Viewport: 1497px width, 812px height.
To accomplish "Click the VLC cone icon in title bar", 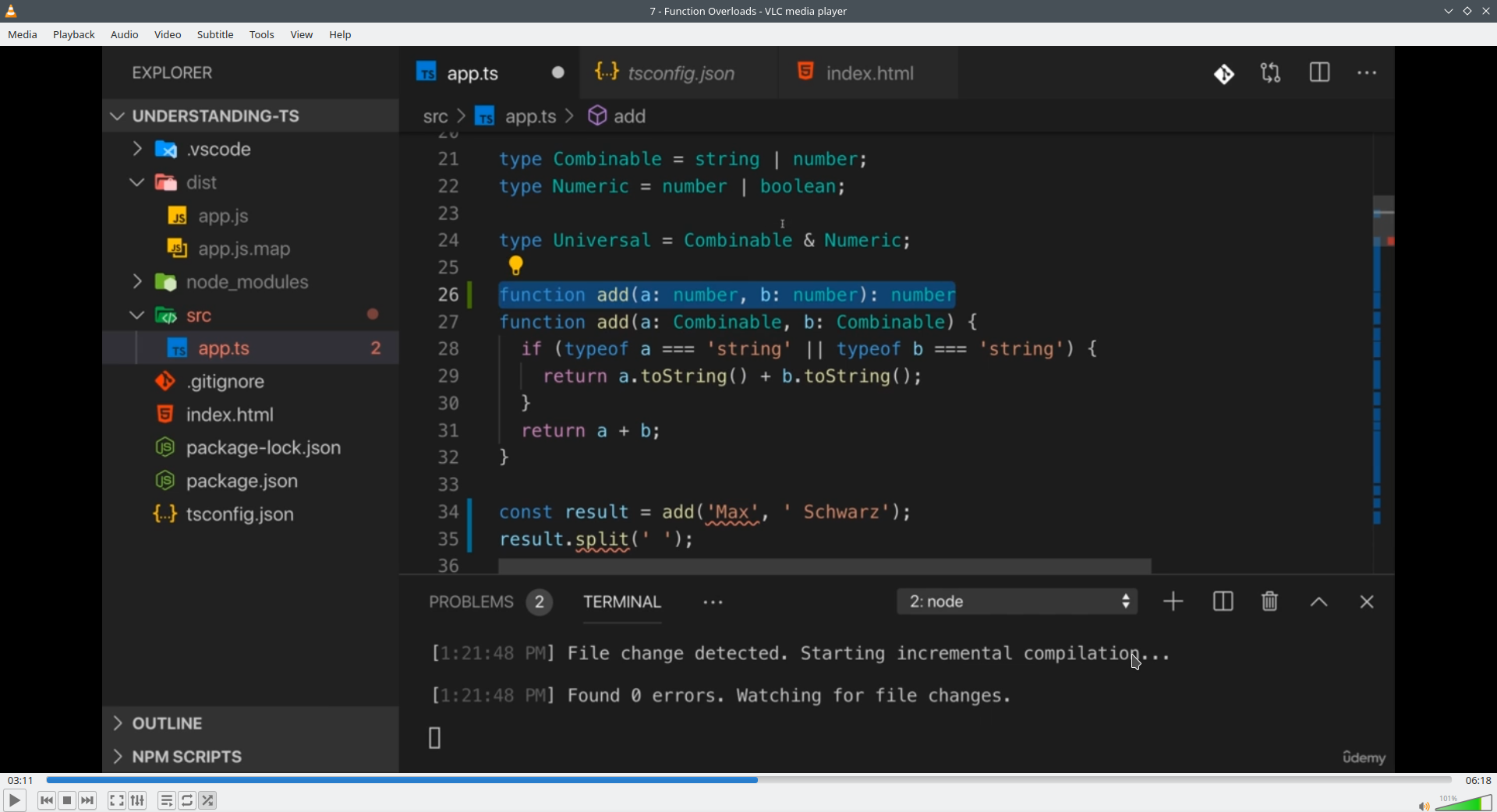I will click(12, 11).
